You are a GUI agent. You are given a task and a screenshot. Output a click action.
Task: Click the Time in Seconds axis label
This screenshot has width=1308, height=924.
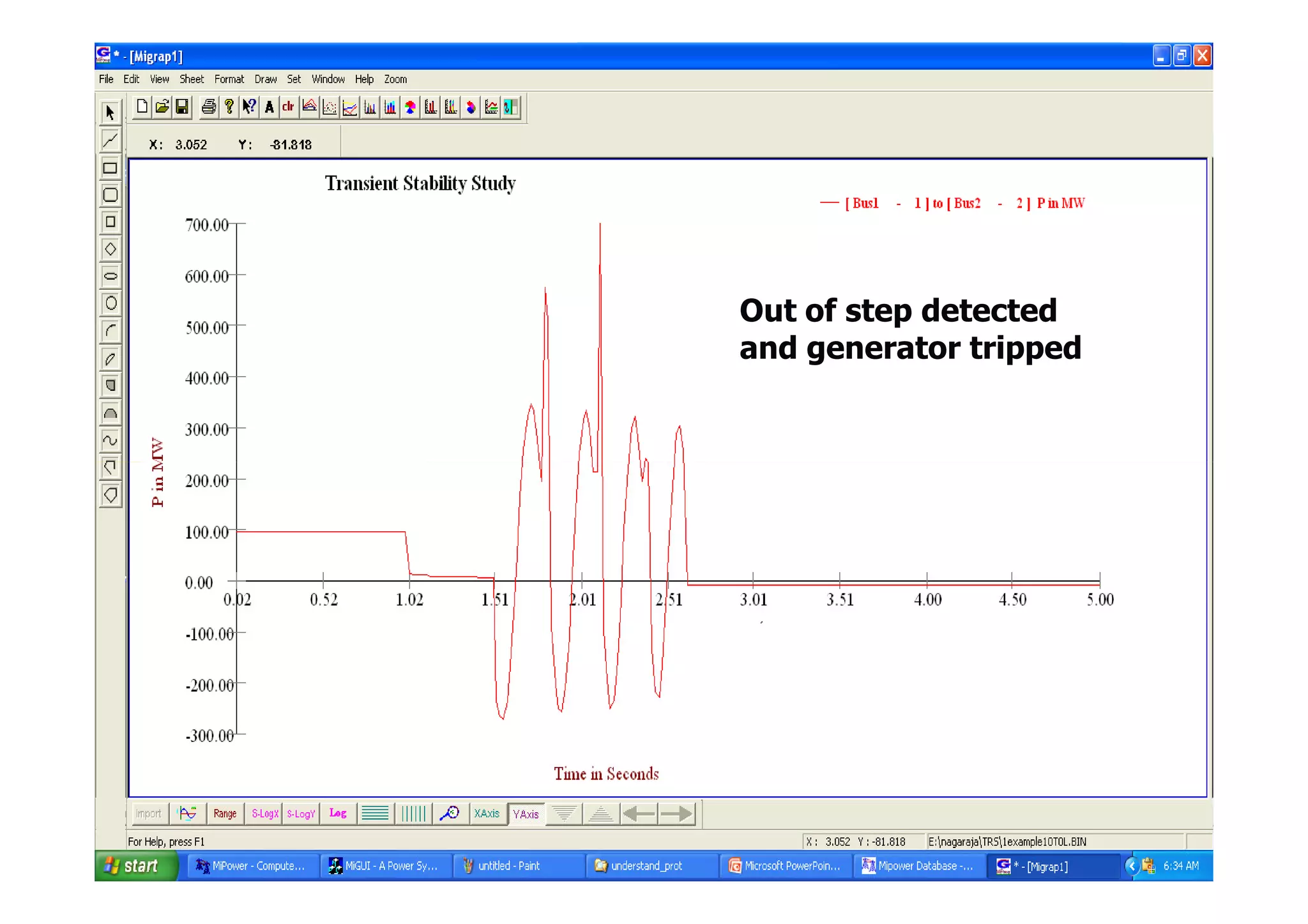pyautogui.click(x=606, y=774)
